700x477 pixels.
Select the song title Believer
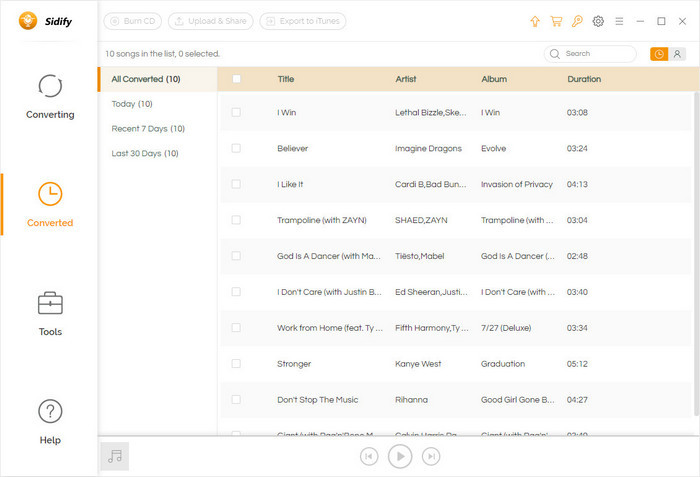point(292,148)
